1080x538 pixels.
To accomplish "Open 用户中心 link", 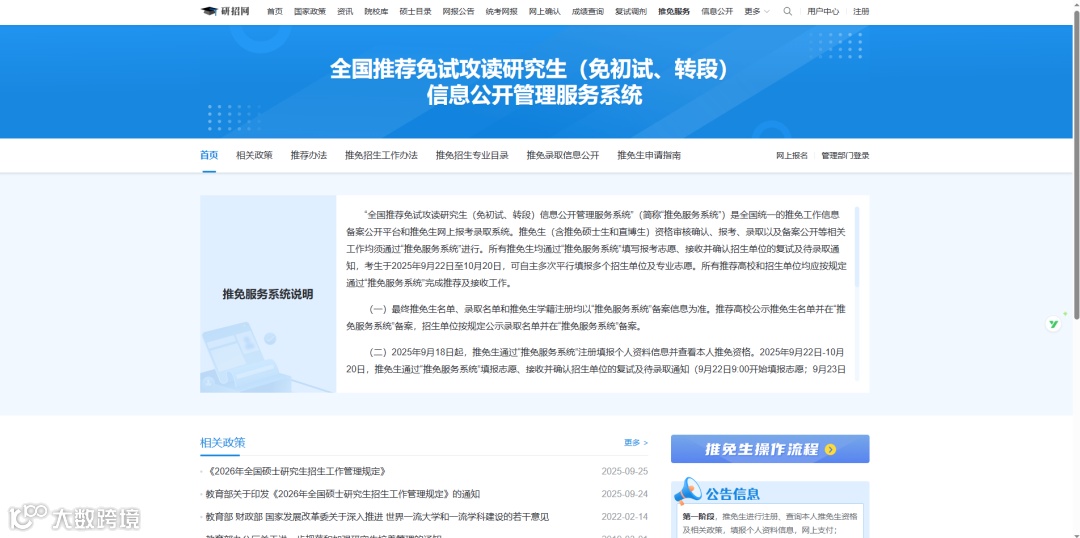I will pyautogui.click(x=823, y=11).
